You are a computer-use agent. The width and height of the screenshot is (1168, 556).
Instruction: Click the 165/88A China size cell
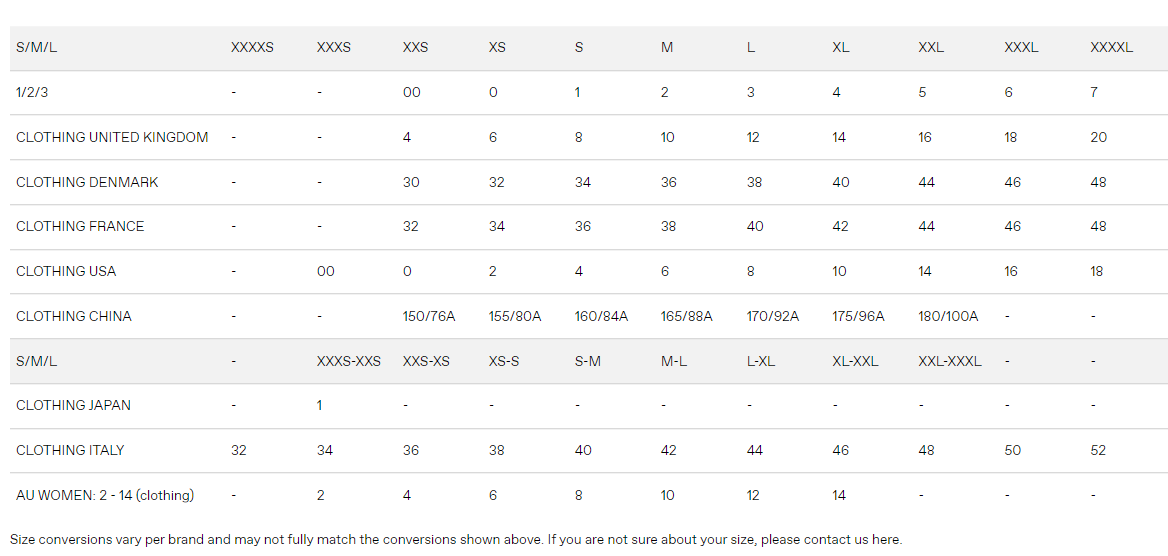(x=687, y=317)
